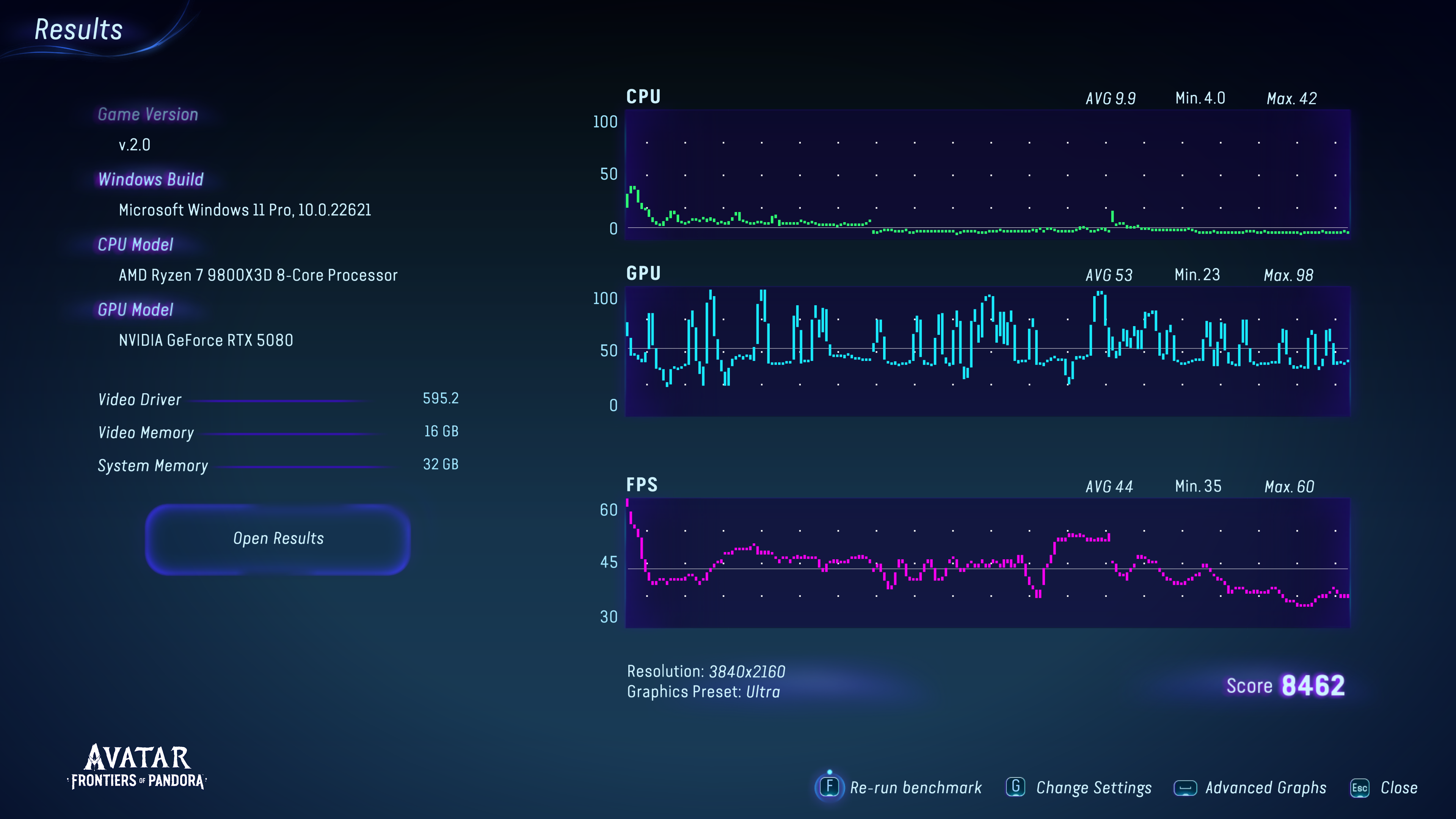This screenshot has width=1456, height=819.
Task: Click the CPU usage graph
Action: [987, 175]
